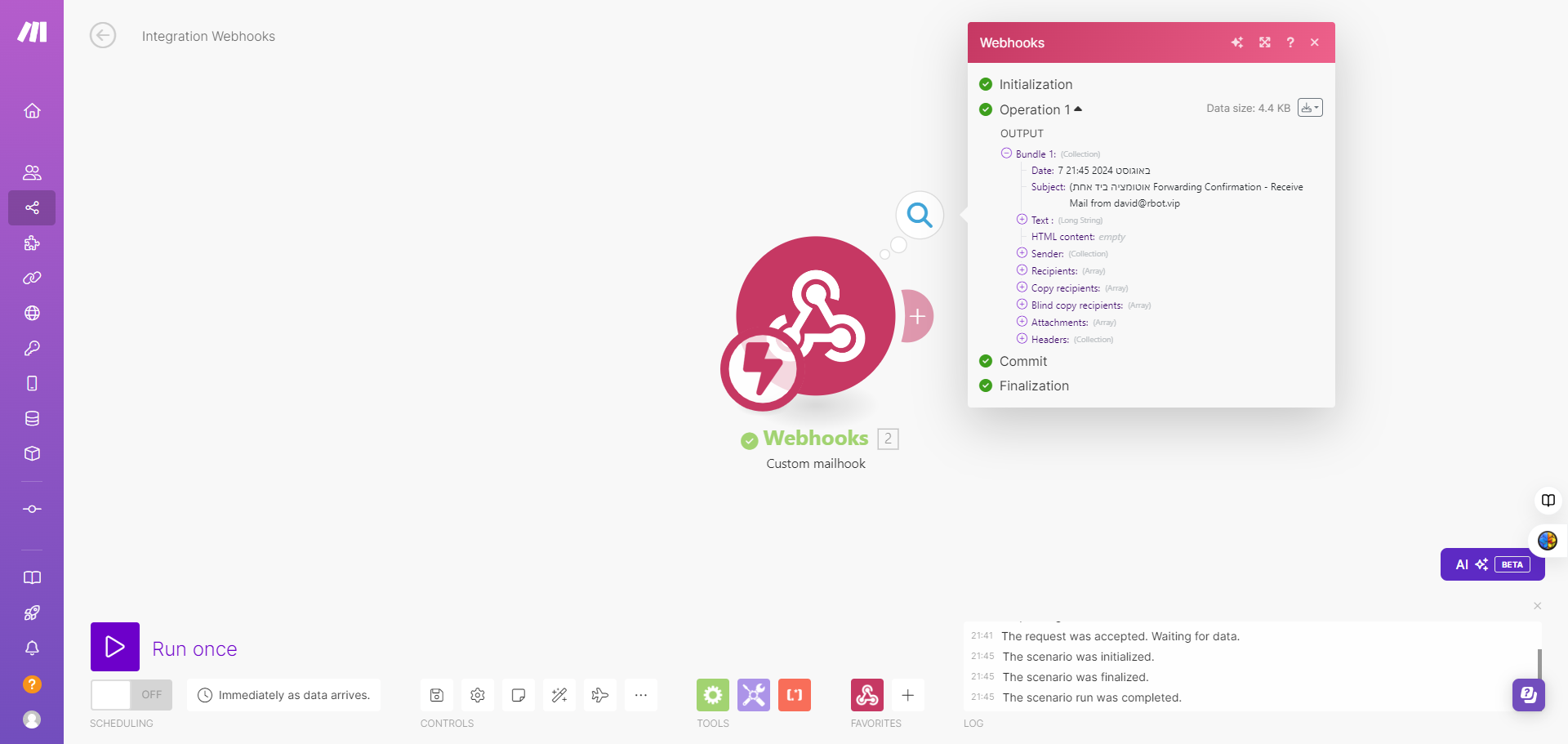Open schedule setting Immediately as data arrives
The width and height of the screenshot is (1568, 744).
pyautogui.click(x=283, y=695)
